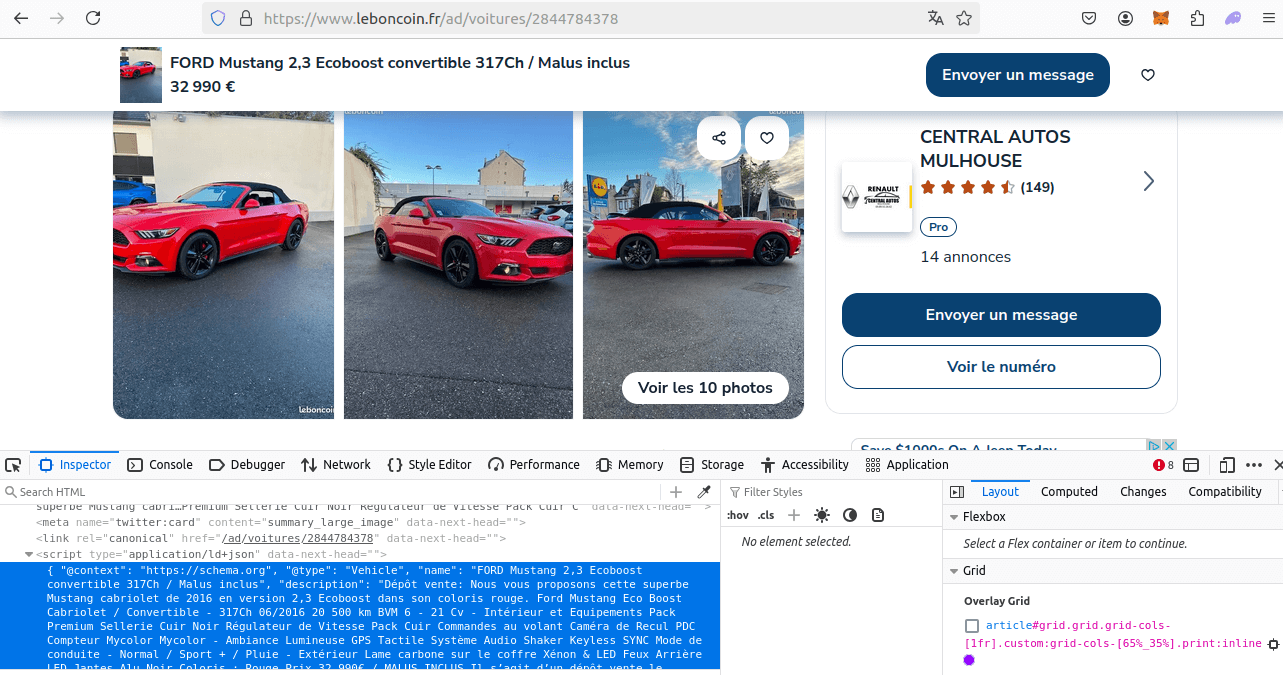Image resolution: width=1283 pixels, height=675 pixels.
Task: Bookmark this page with star icon
Action: (964, 18)
